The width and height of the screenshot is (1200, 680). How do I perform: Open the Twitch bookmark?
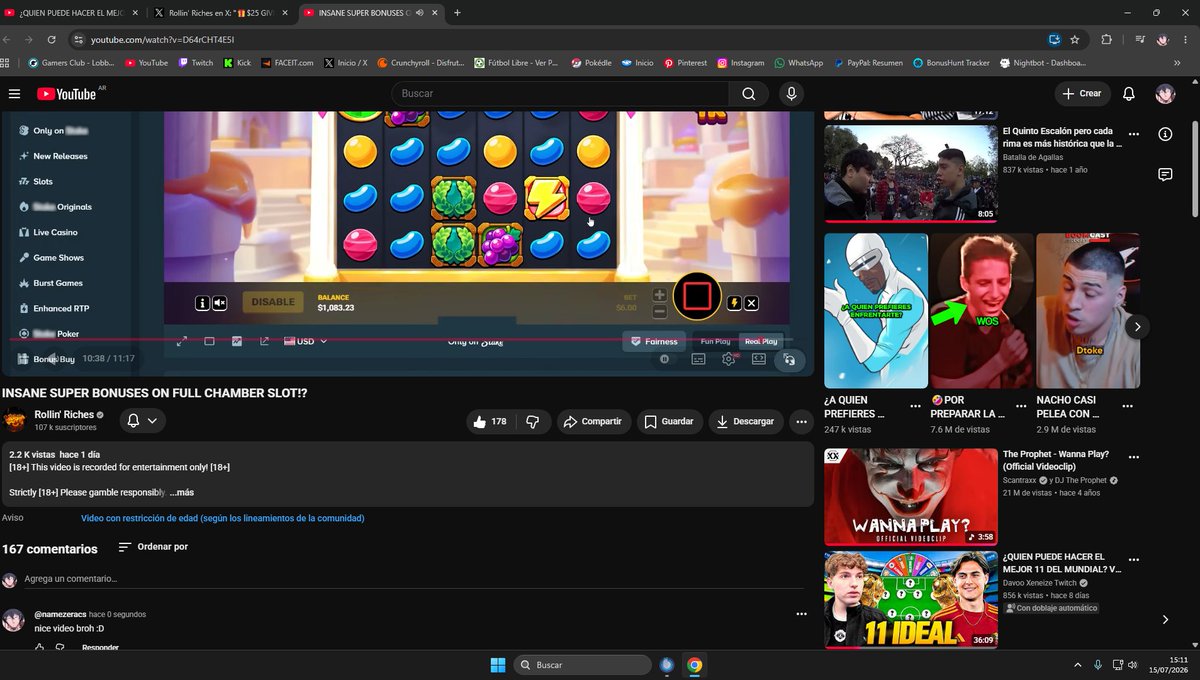195,62
